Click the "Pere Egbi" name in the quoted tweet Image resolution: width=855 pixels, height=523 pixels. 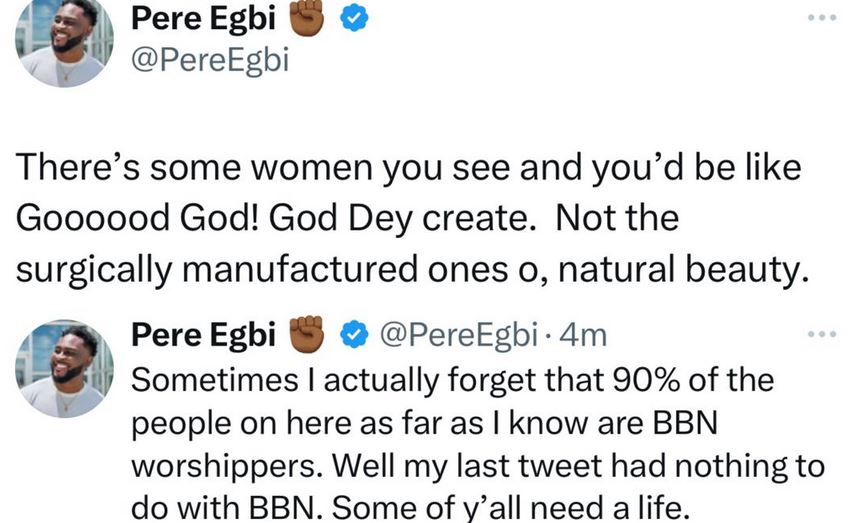tap(206, 336)
